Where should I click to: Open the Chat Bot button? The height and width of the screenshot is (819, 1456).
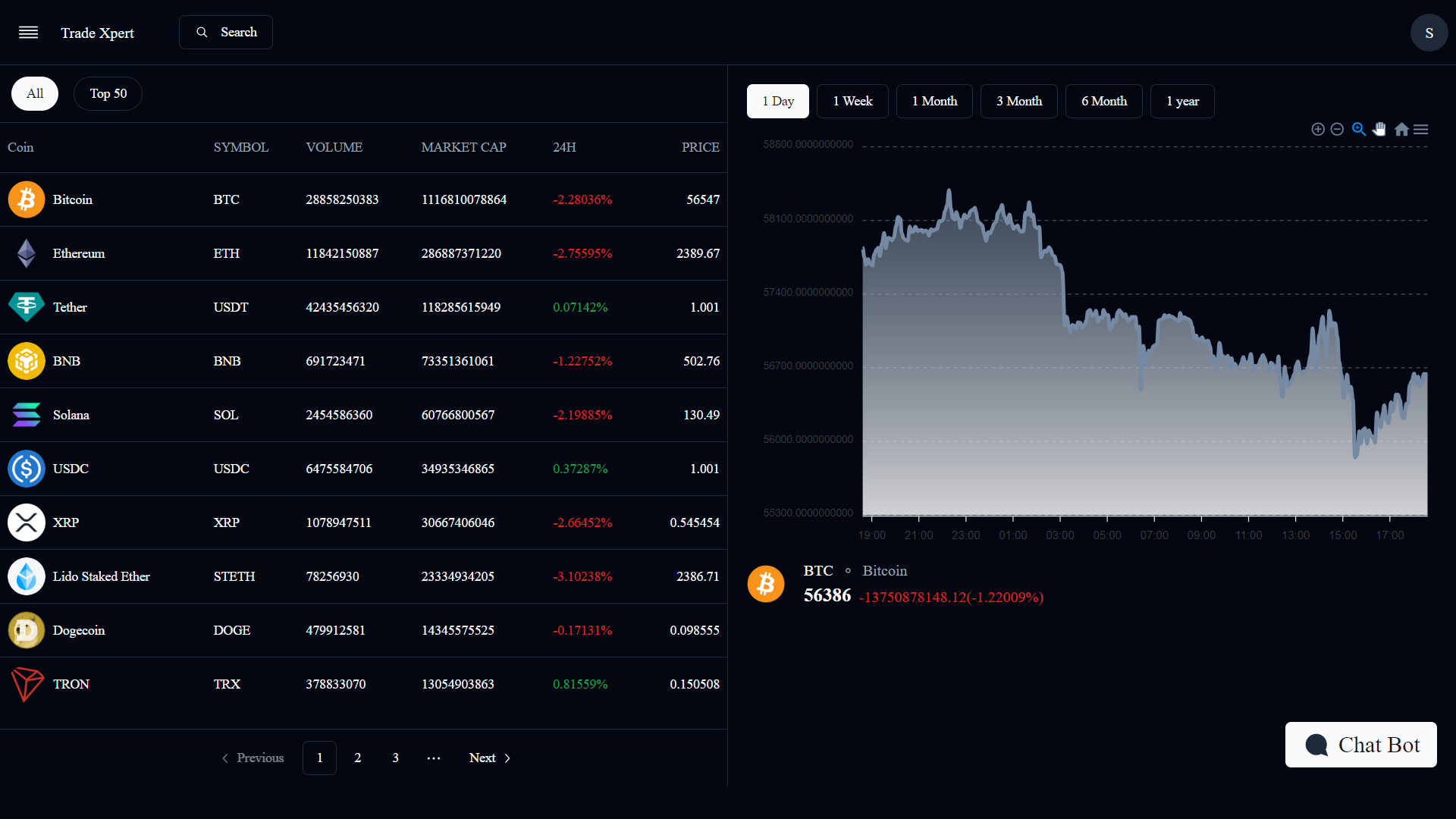pos(1360,745)
